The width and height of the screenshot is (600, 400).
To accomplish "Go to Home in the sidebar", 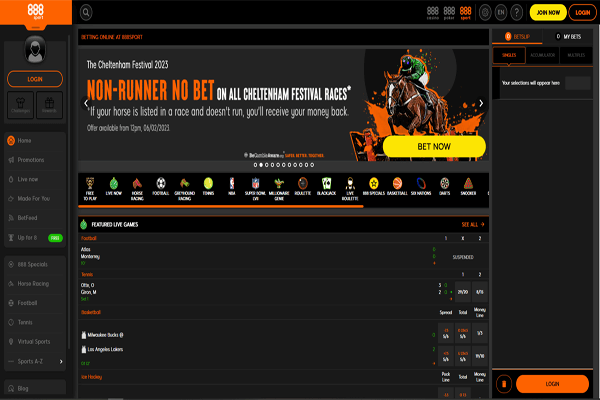I will tap(35, 140).
